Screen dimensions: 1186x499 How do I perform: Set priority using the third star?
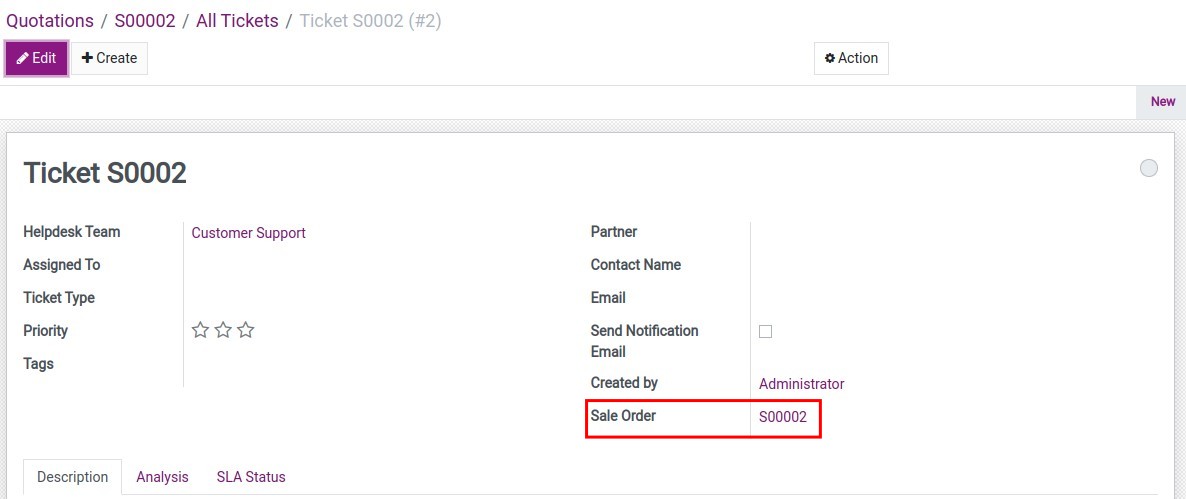[246, 330]
